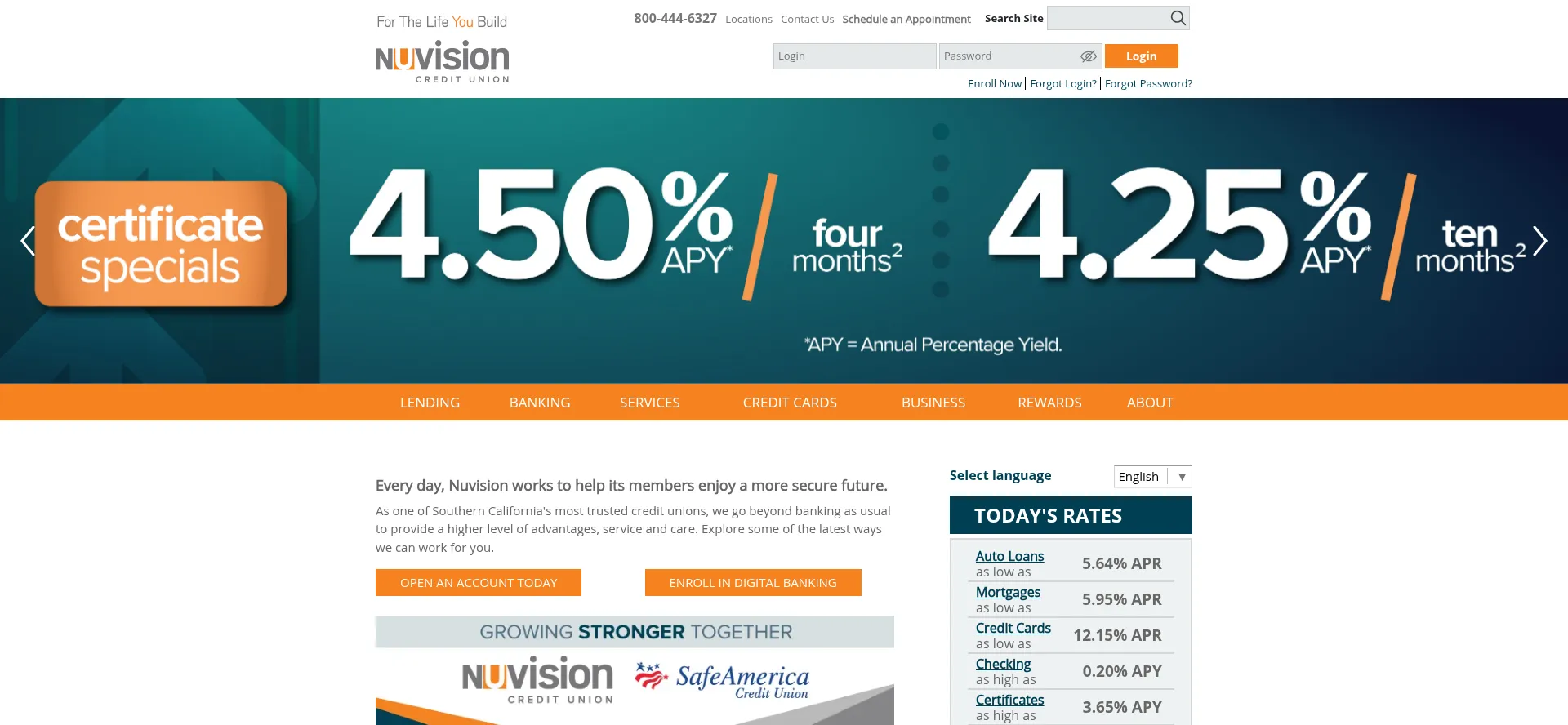This screenshot has height=725, width=1568.
Task: Open the ABOUT menu
Action: [1150, 403]
